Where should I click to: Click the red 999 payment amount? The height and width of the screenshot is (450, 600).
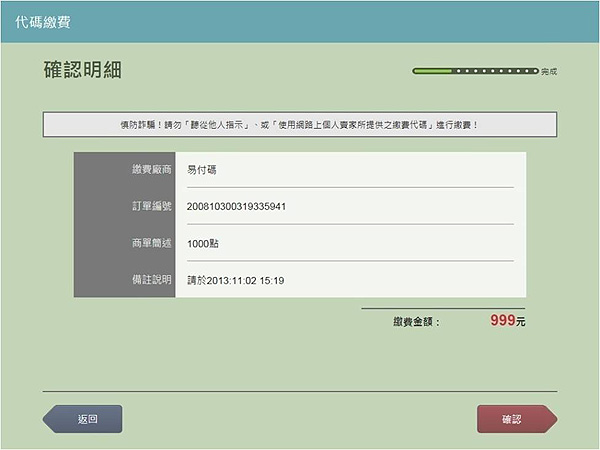(502, 321)
